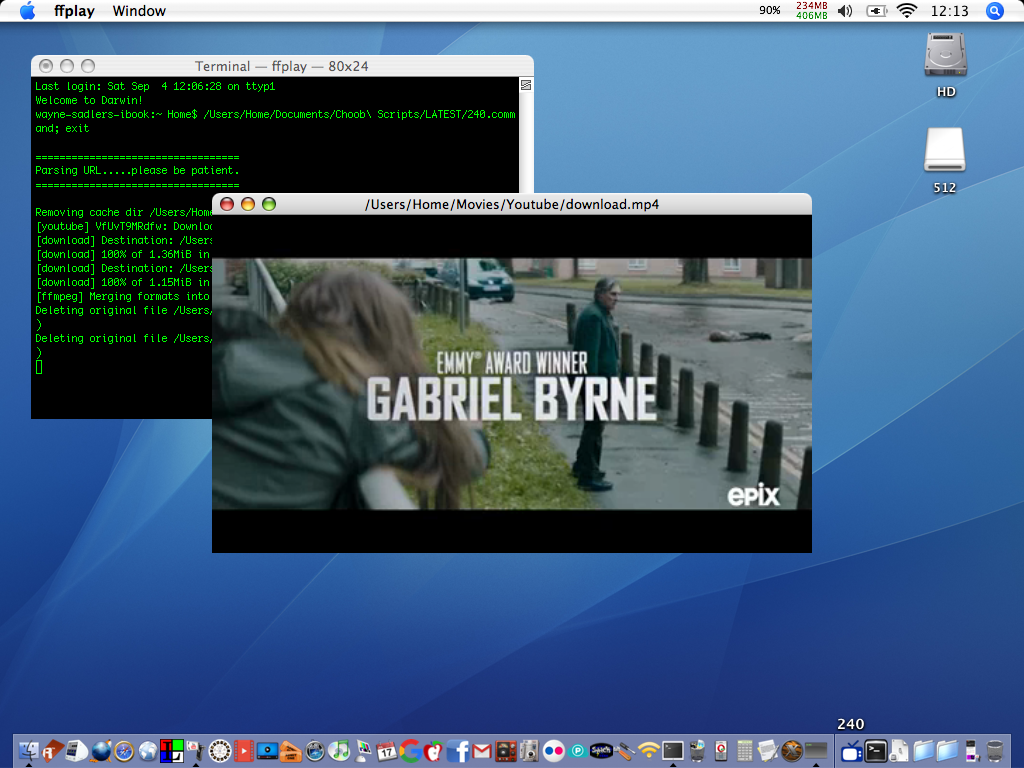Open the Calculator icon in dock
Screen dimensions: 1024x768
(x=745, y=751)
